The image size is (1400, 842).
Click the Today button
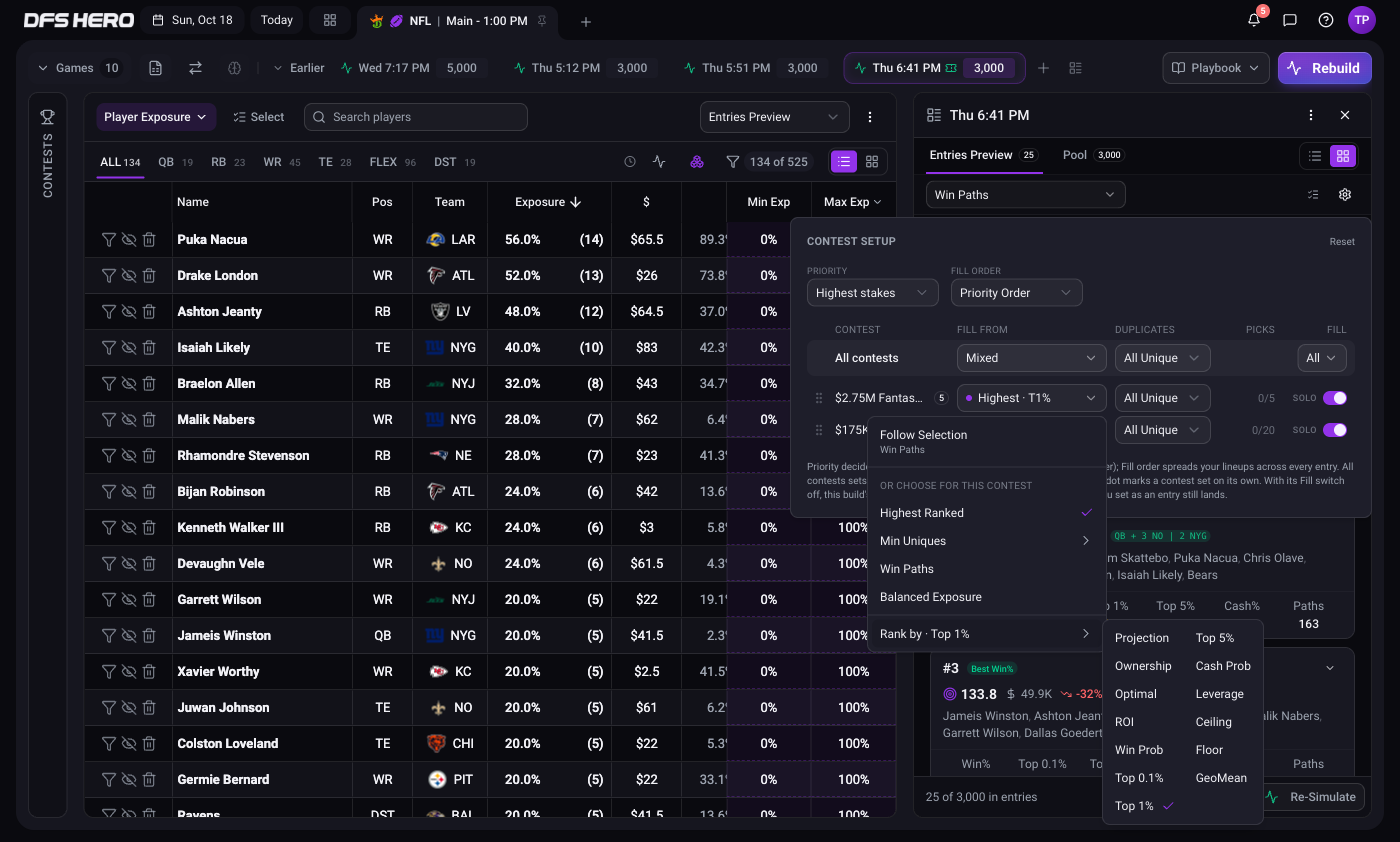click(277, 20)
